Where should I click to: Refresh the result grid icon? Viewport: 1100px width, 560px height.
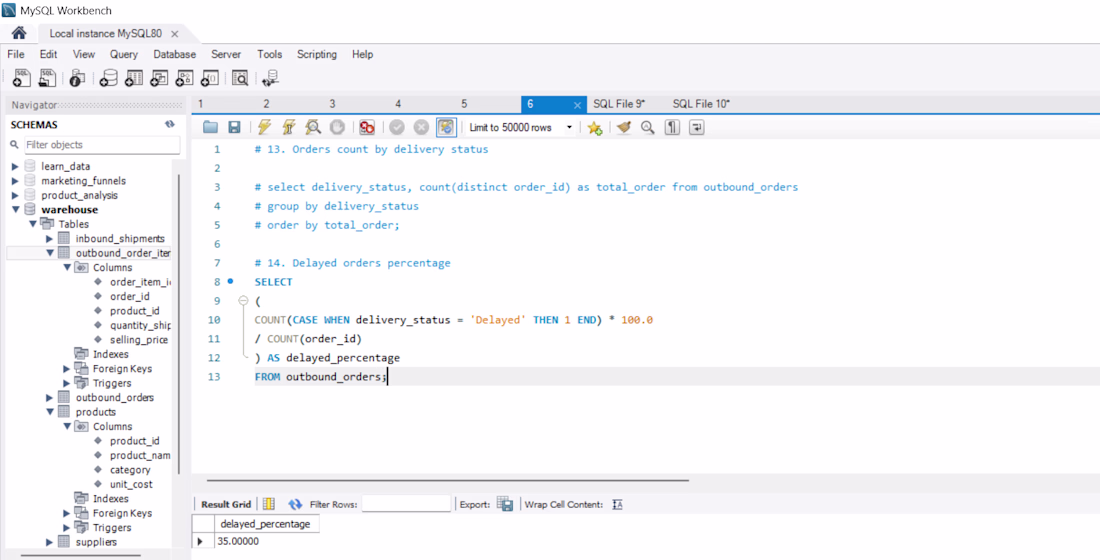click(x=295, y=504)
